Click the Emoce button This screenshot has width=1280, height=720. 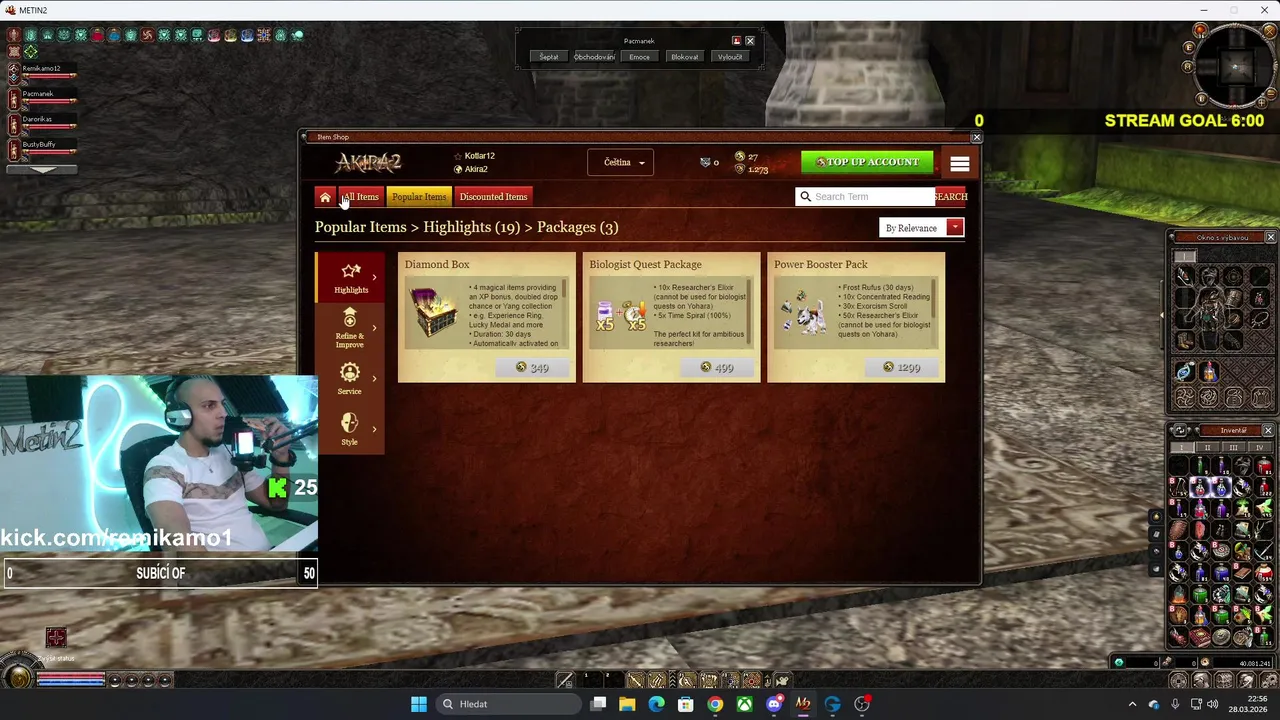[639, 57]
